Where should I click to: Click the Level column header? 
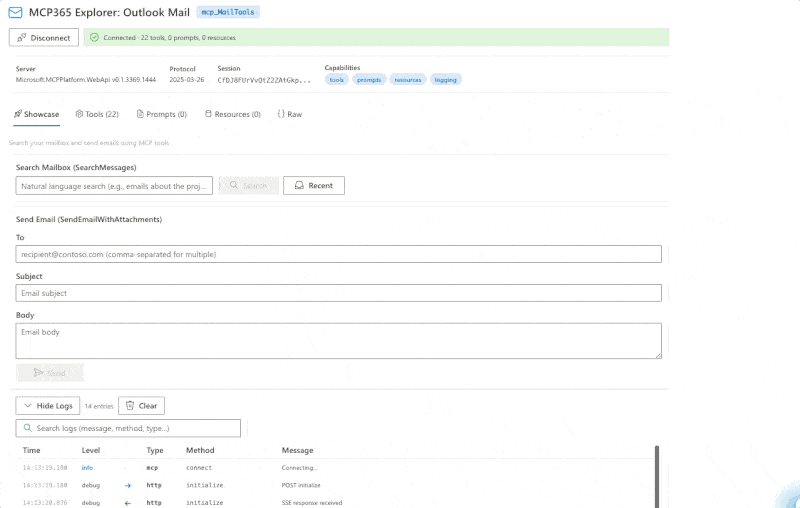click(91, 450)
